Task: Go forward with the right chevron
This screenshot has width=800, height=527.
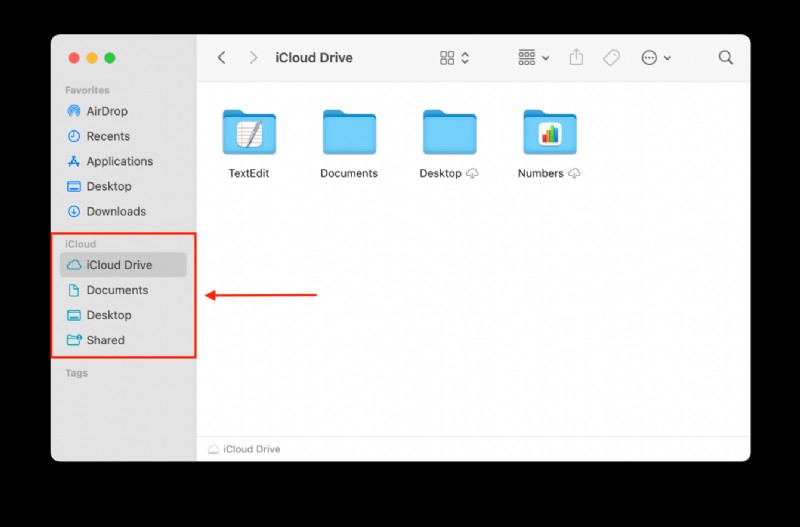Action: point(253,58)
